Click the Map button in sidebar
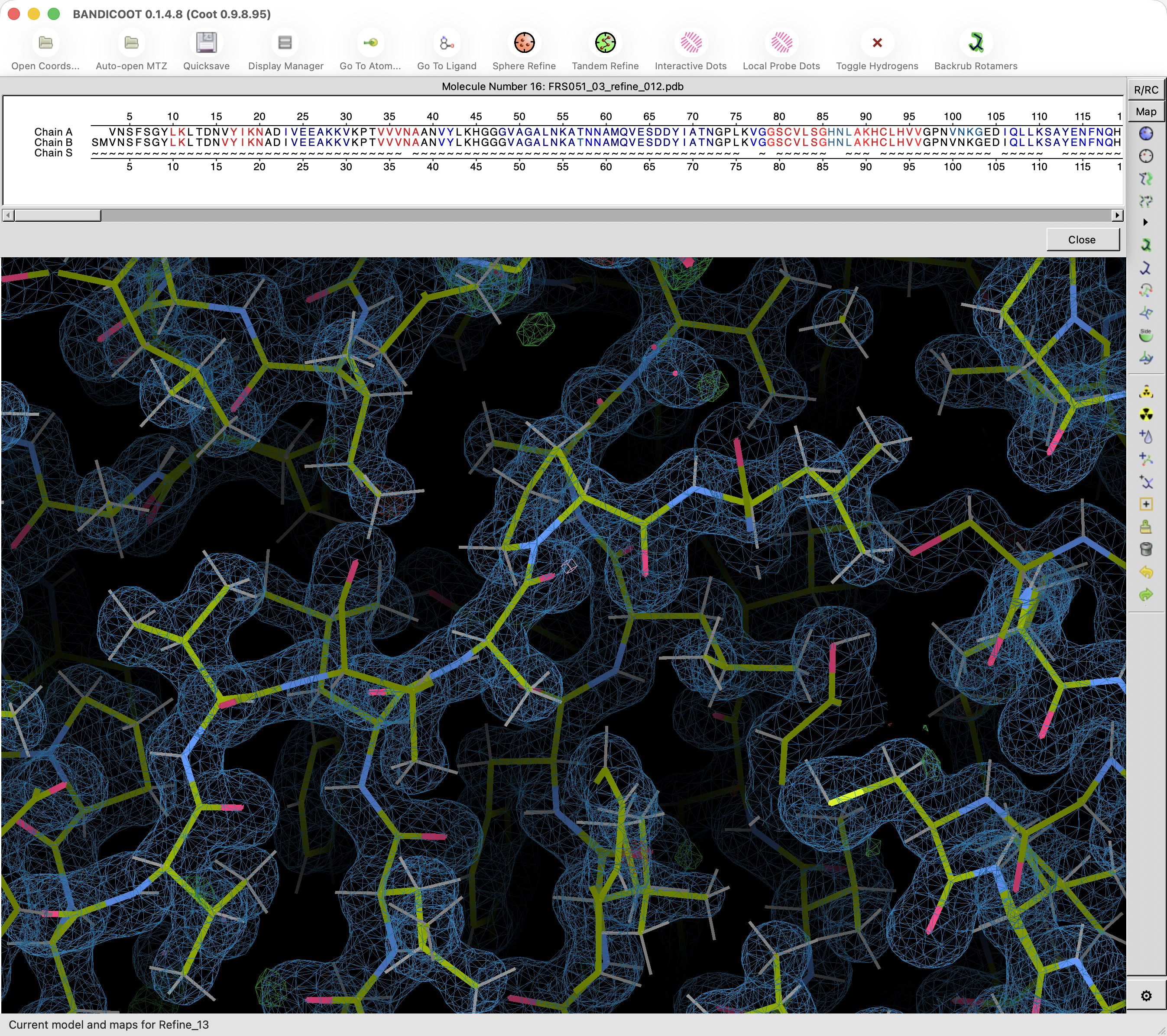The image size is (1167, 1036). point(1146,111)
